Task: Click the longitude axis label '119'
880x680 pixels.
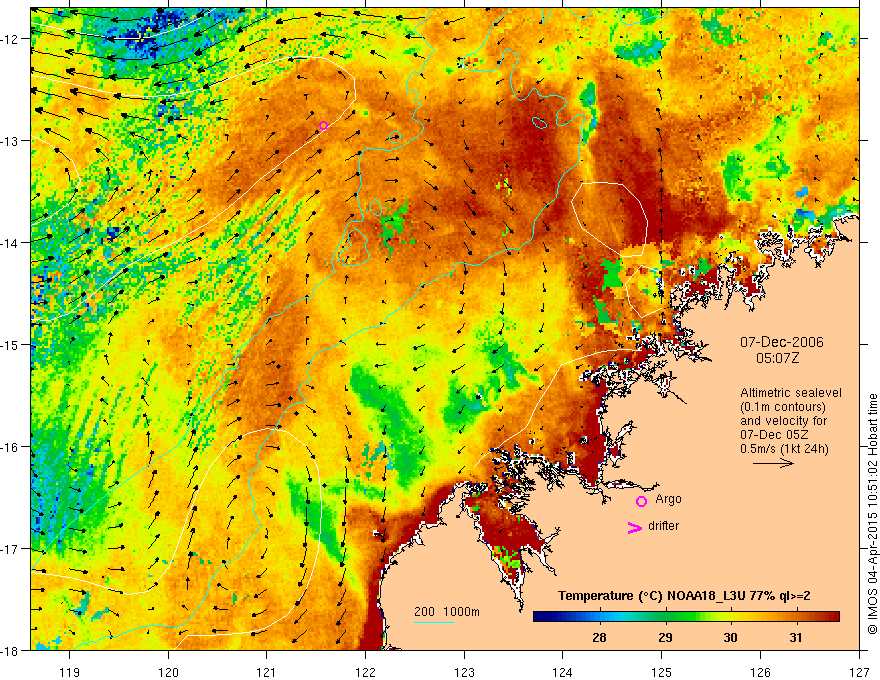Action: tap(69, 673)
